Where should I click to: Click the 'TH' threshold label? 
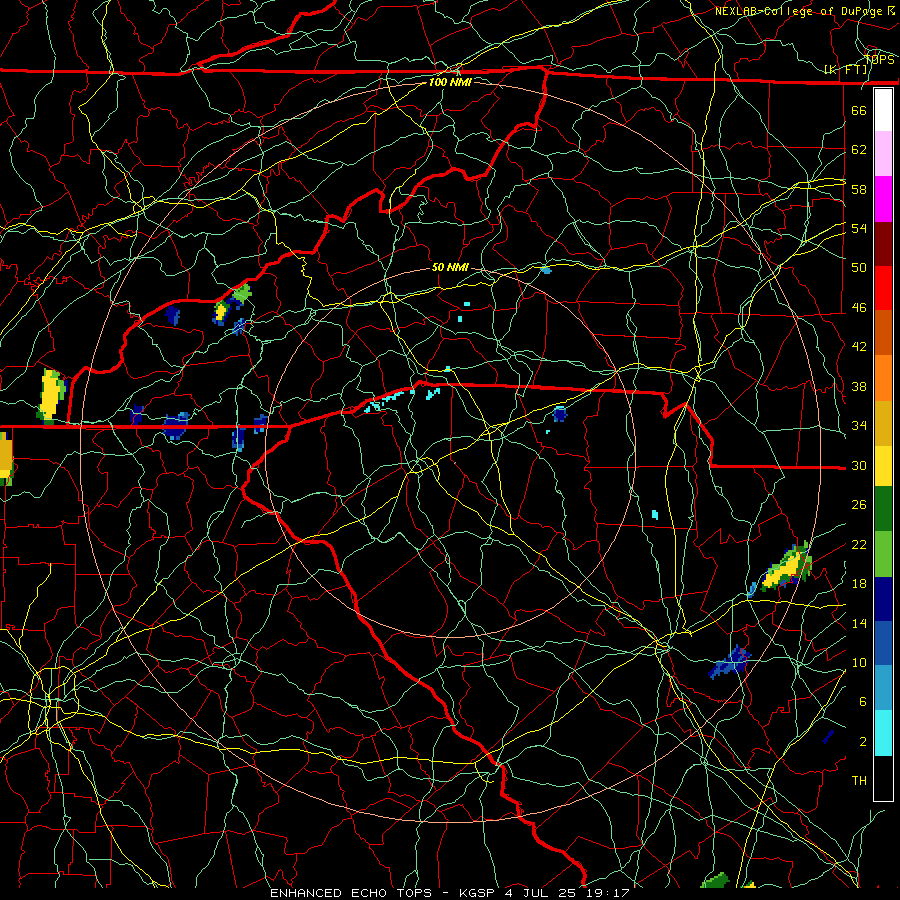859,781
